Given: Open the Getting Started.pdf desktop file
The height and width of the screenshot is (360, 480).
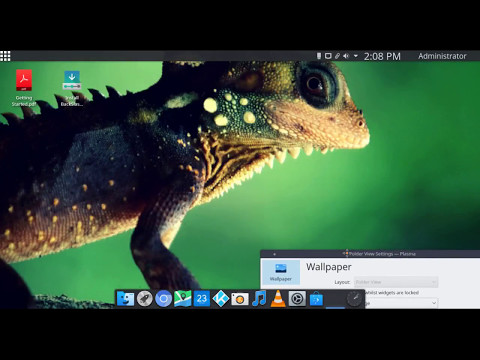Looking at the screenshot, I should (x=24, y=88).
